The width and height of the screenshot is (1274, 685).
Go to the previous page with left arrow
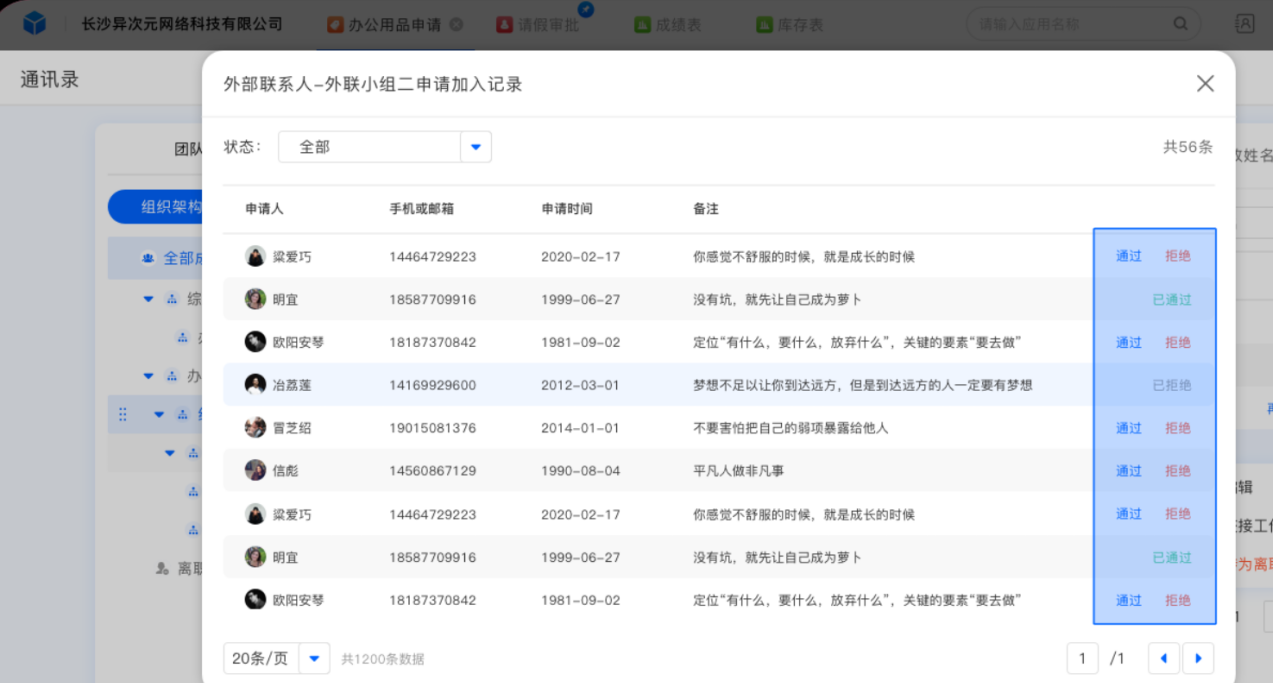tap(1163, 658)
